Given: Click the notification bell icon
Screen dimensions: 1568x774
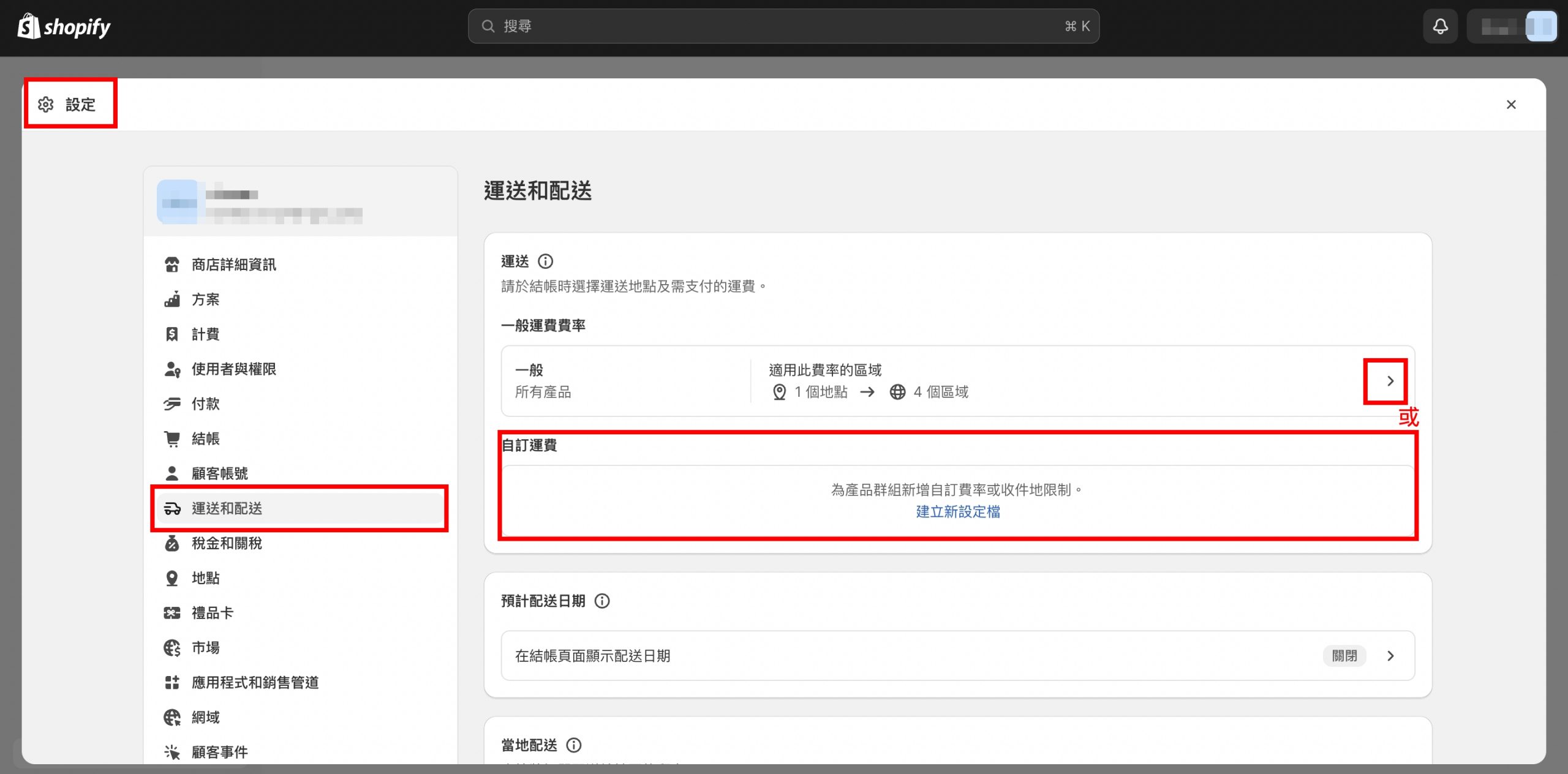Looking at the screenshot, I should [x=1440, y=26].
